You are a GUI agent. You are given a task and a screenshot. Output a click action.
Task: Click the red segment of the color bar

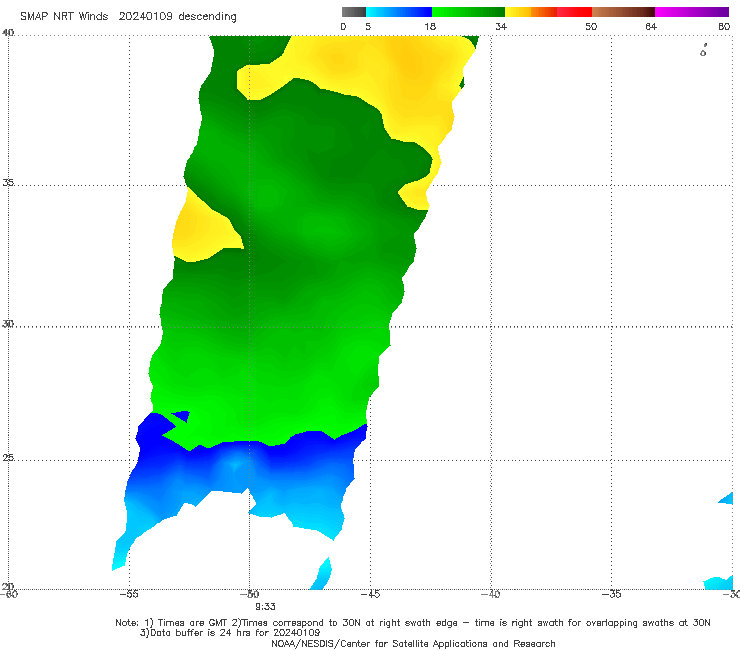click(x=575, y=12)
